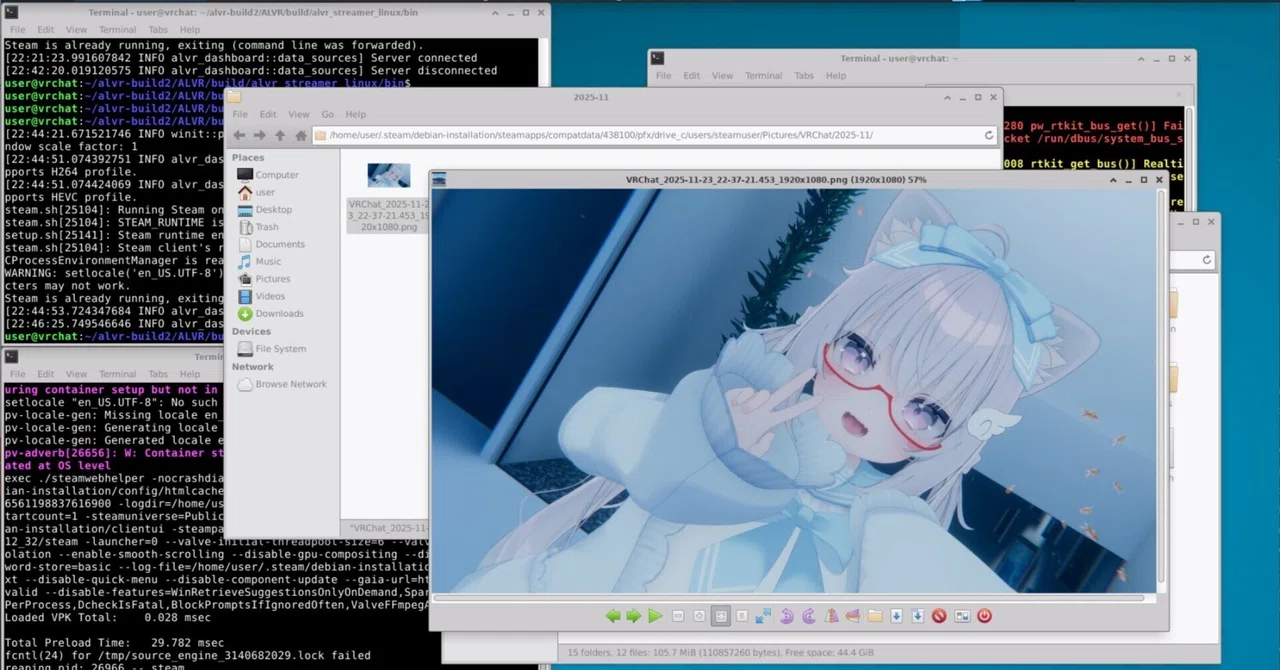Click the viewer's vertical scrollbar
Screen dimensions: 1280x670
[1160, 385]
